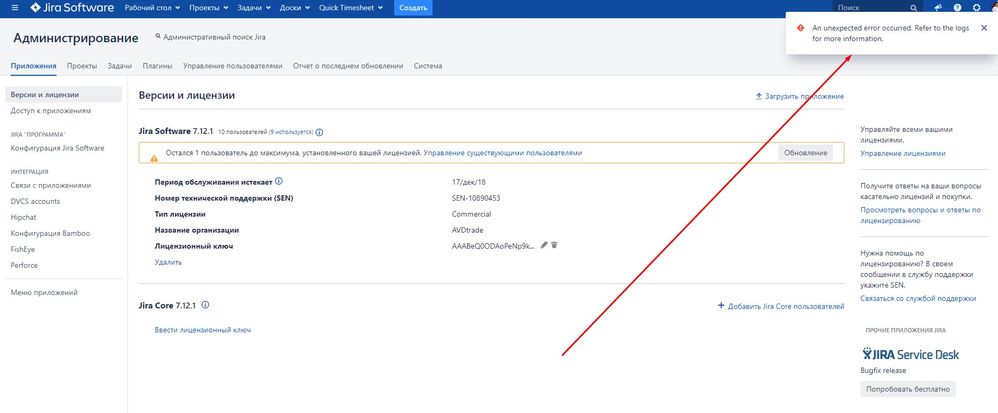Click Добавить Jira Core пользователей link
The height and width of the screenshot is (413, 998).
point(786,306)
